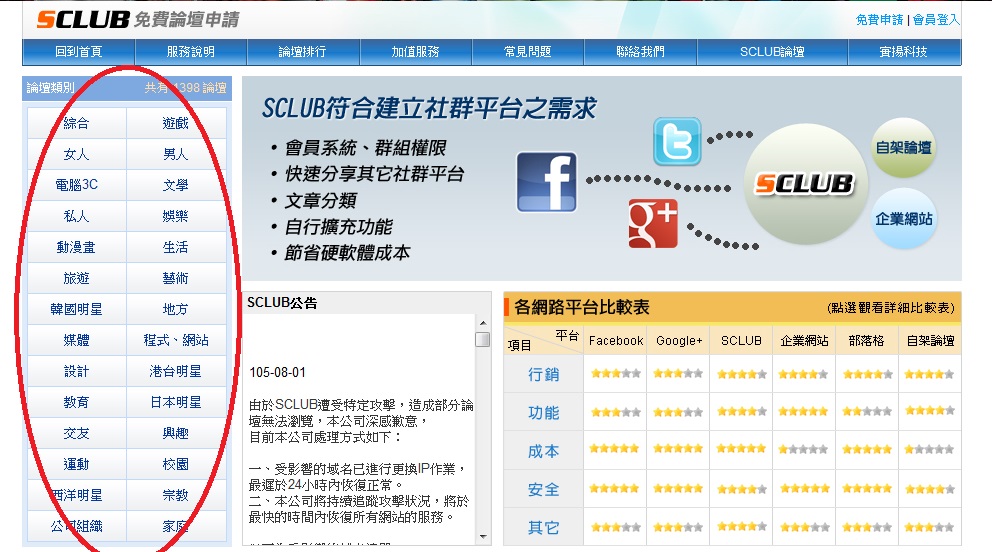The height and width of the screenshot is (552, 992).
Task: Open the 宗教 forum category
Action: 176,495
